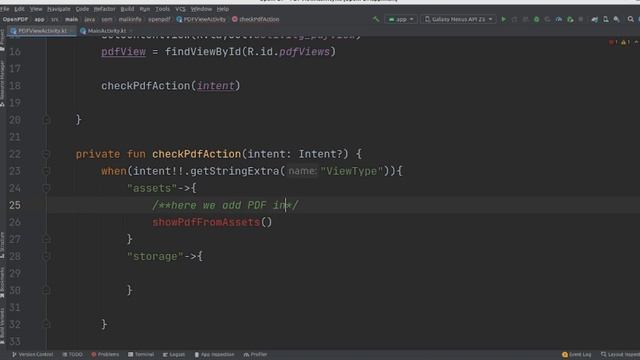
Task: Open the Build menu
Action: [127, 9]
